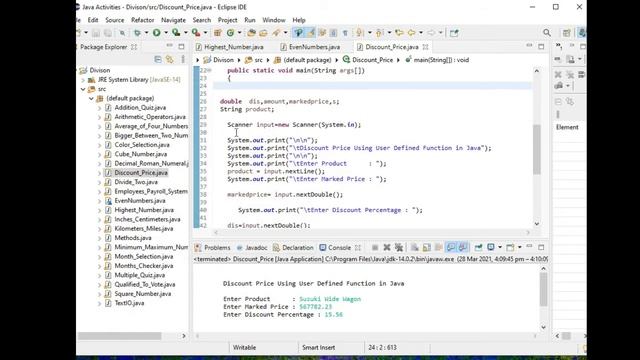The width and height of the screenshot is (640, 360).
Task: Minimize the Package Explorer panel
Action: tap(169, 46)
